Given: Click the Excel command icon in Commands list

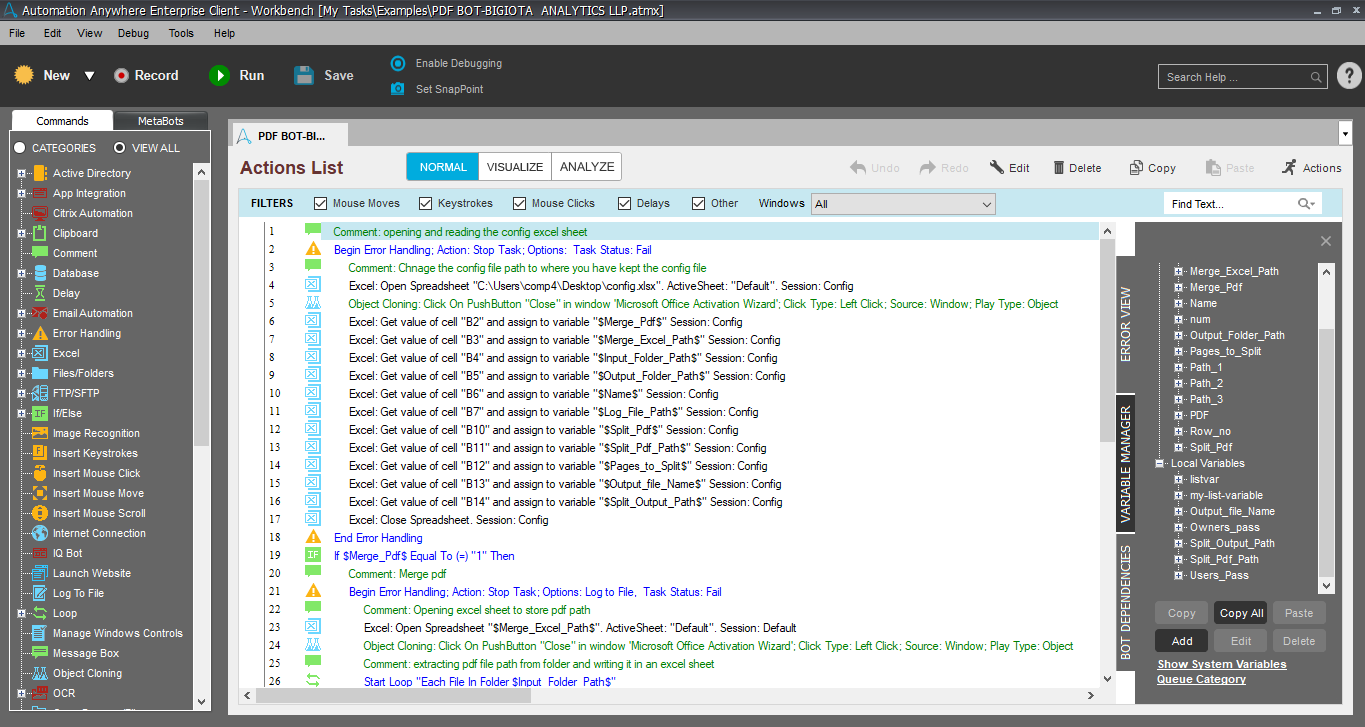Looking at the screenshot, I should pyautogui.click(x=40, y=353).
